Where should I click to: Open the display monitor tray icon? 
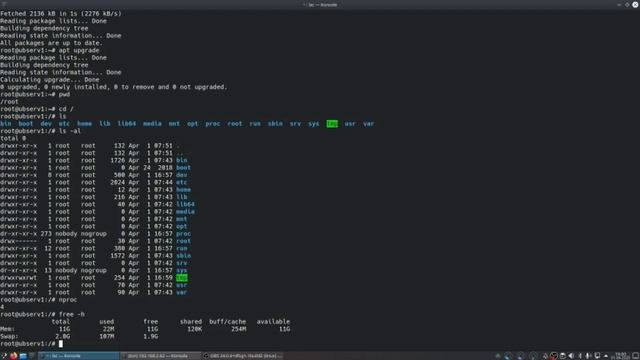[597, 356]
